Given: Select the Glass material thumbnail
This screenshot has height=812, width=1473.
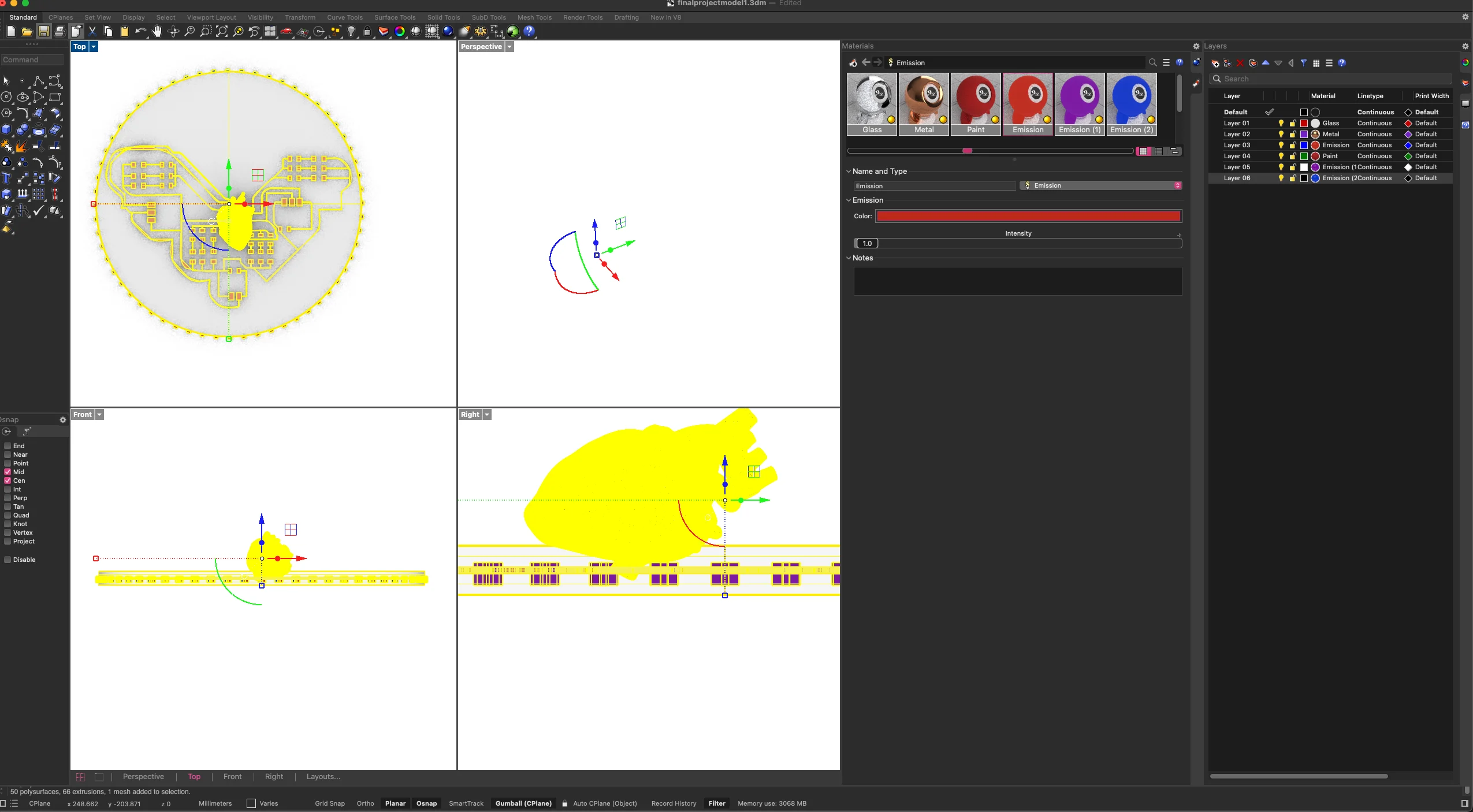Looking at the screenshot, I should (872, 105).
